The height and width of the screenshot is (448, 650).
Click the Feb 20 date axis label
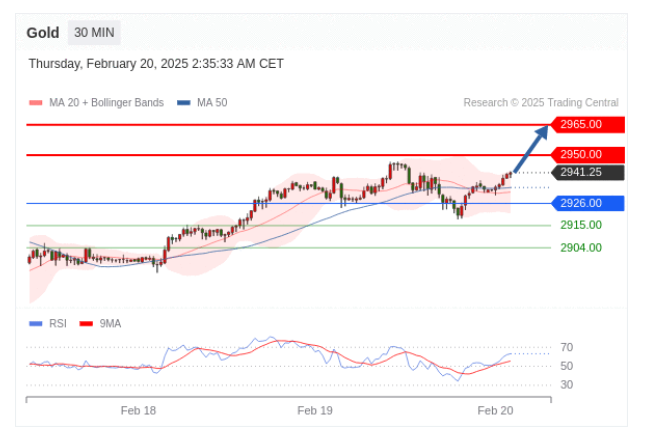[x=495, y=411]
